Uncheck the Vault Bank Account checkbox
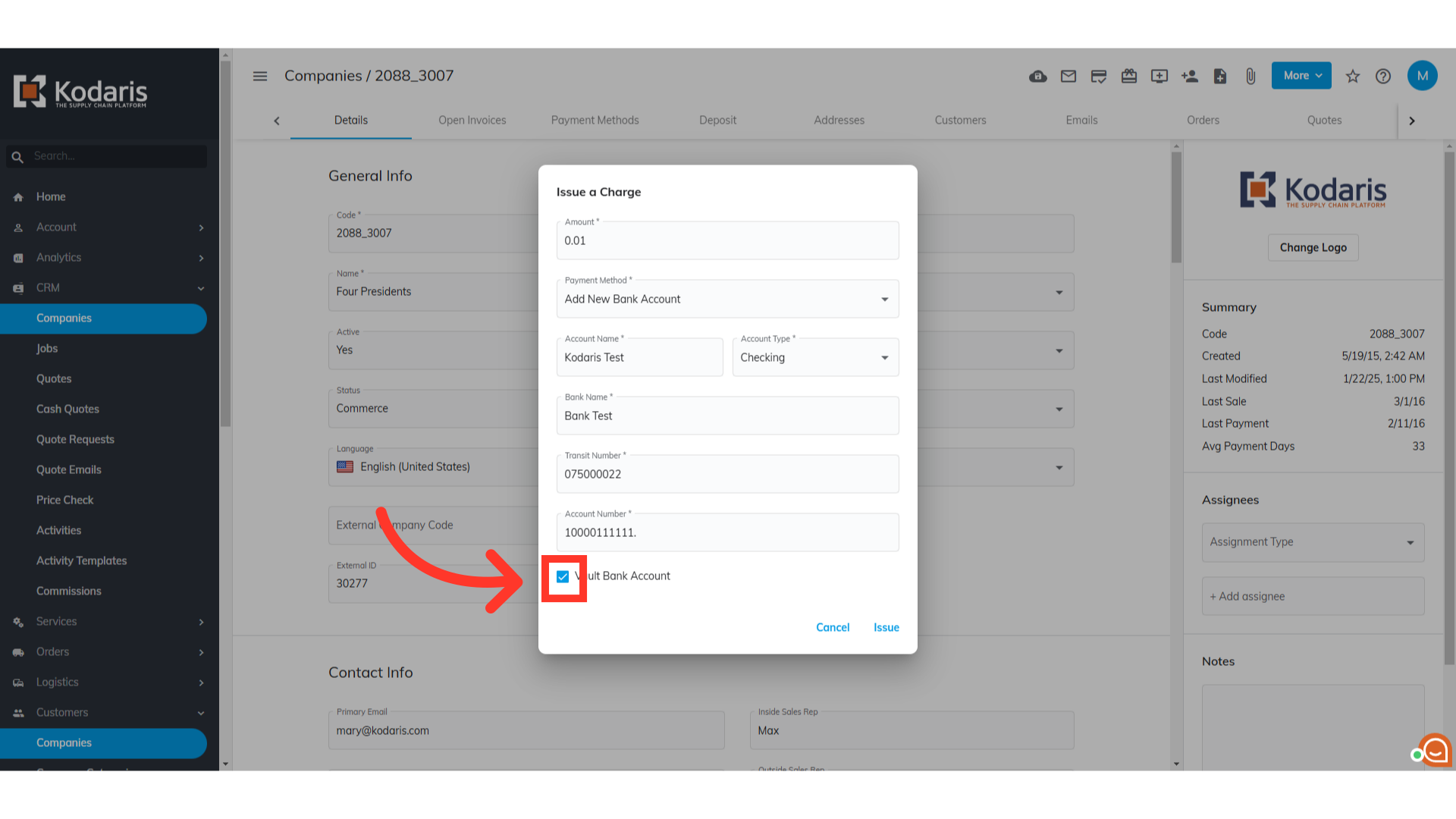This screenshot has width=1456, height=819. click(563, 576)
